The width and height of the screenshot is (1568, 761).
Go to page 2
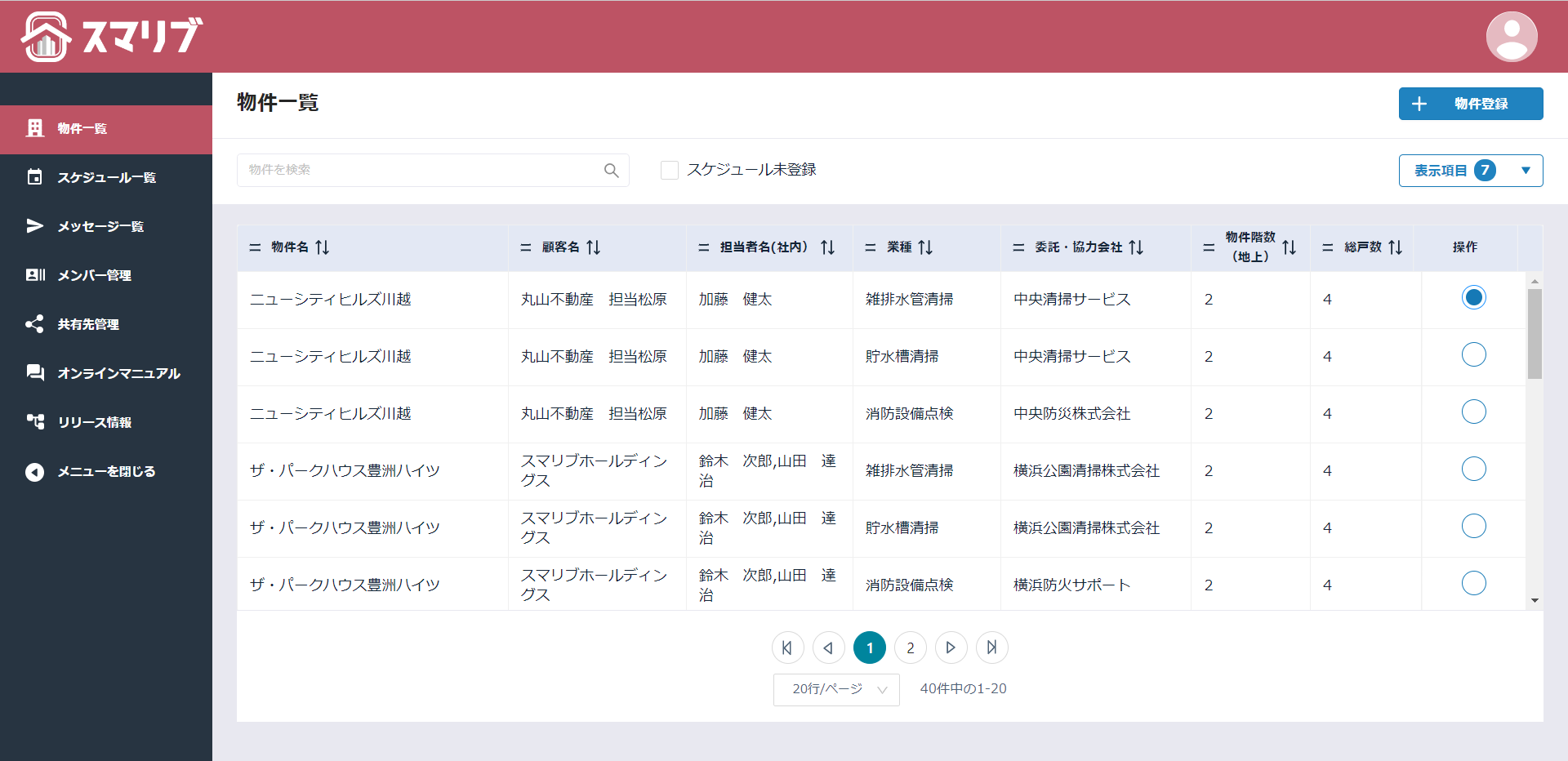pyautogui.click(x=910, y=648)
